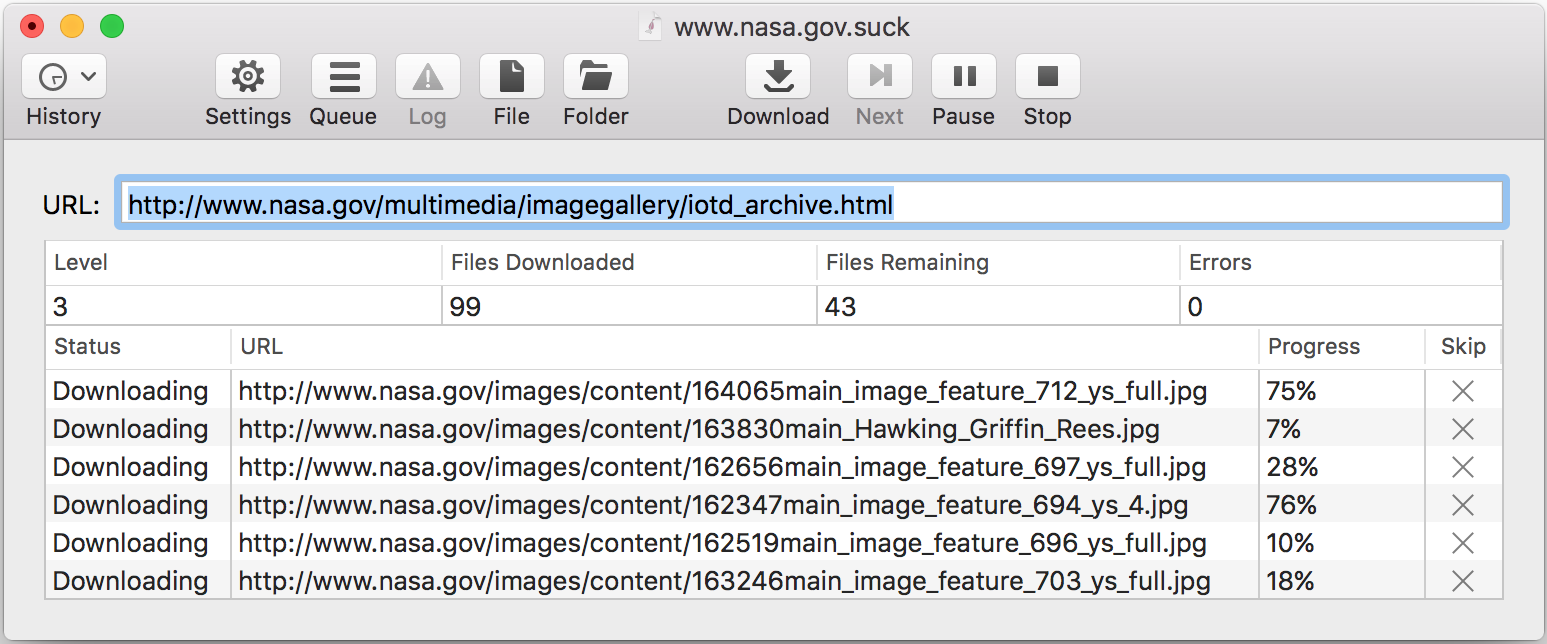
Task: Click the document icon in title bar
Action: (652, 25)
